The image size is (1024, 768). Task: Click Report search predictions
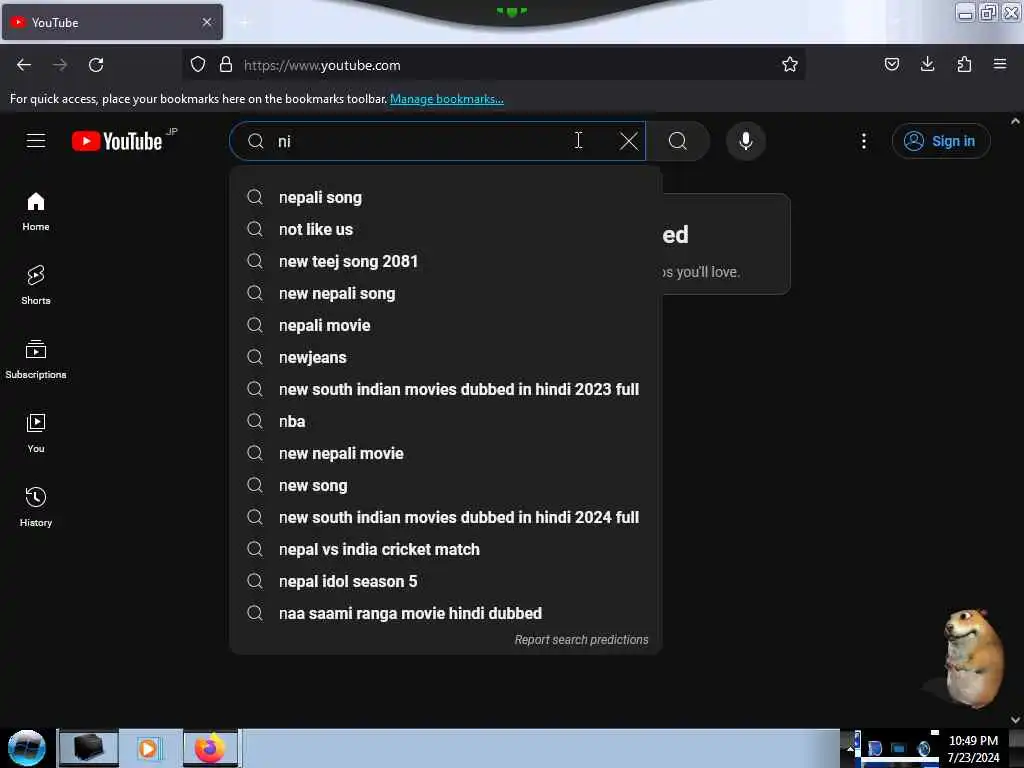581,640
